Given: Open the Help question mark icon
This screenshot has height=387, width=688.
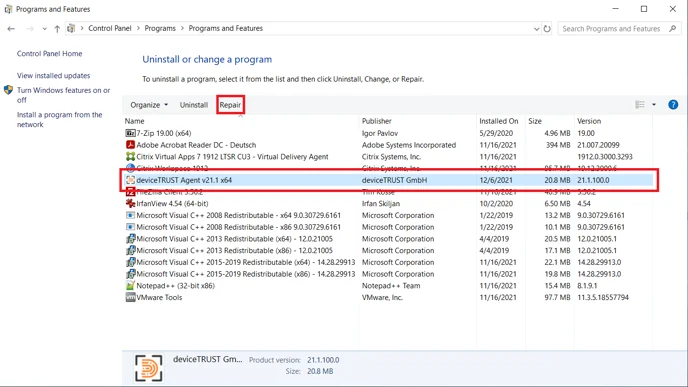Looking at the screenshot, I should click(673, 105).
